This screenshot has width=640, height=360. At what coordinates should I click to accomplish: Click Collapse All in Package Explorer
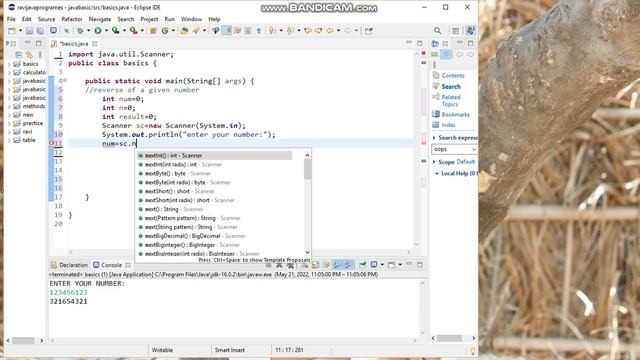point(18,54)
